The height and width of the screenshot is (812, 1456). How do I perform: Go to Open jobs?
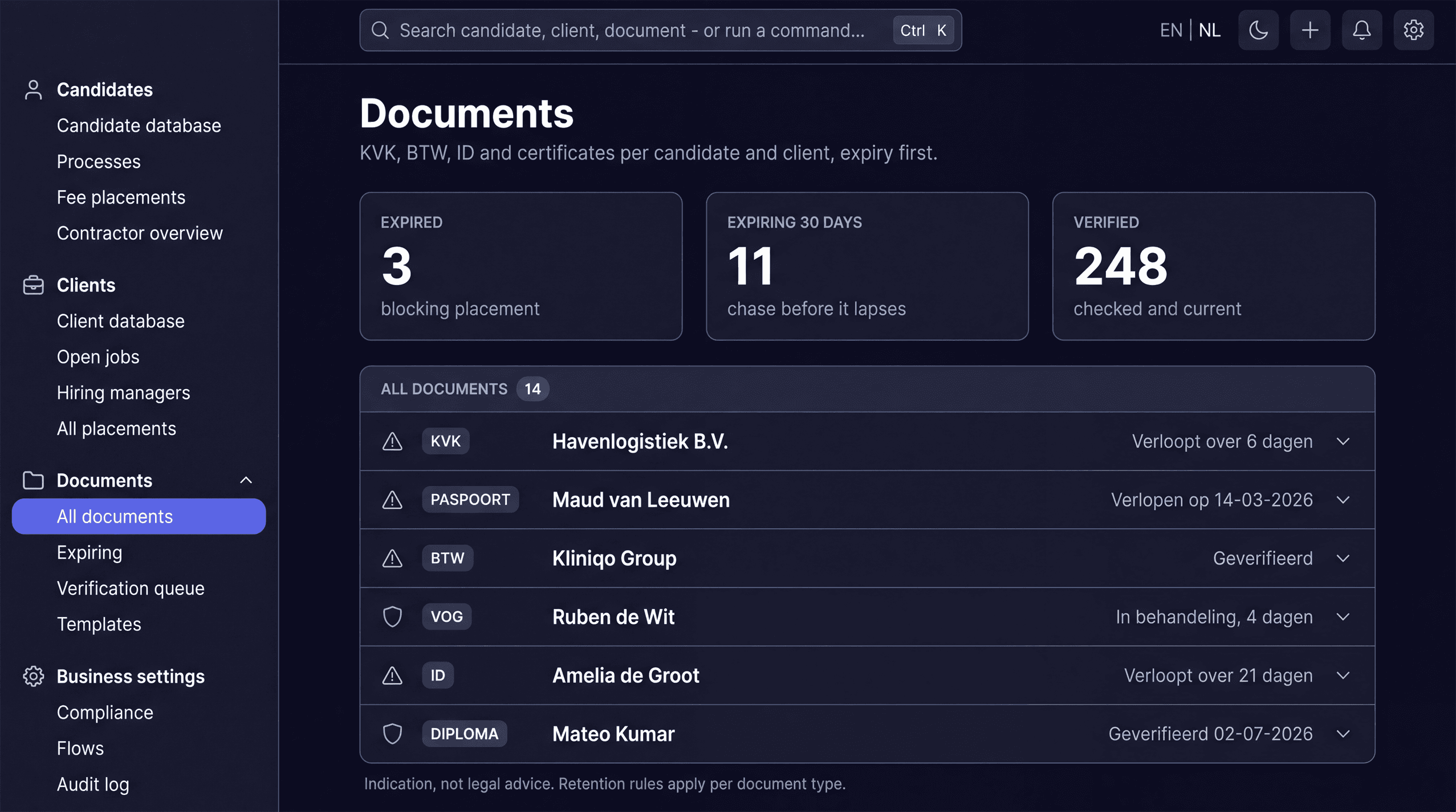[98, 357]
